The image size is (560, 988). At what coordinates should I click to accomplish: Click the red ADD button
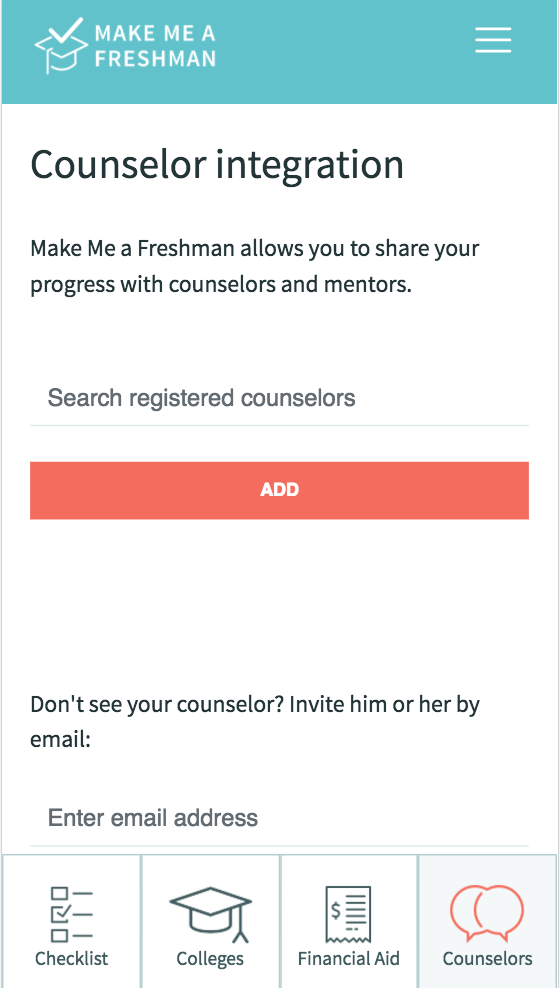(279, 490)
